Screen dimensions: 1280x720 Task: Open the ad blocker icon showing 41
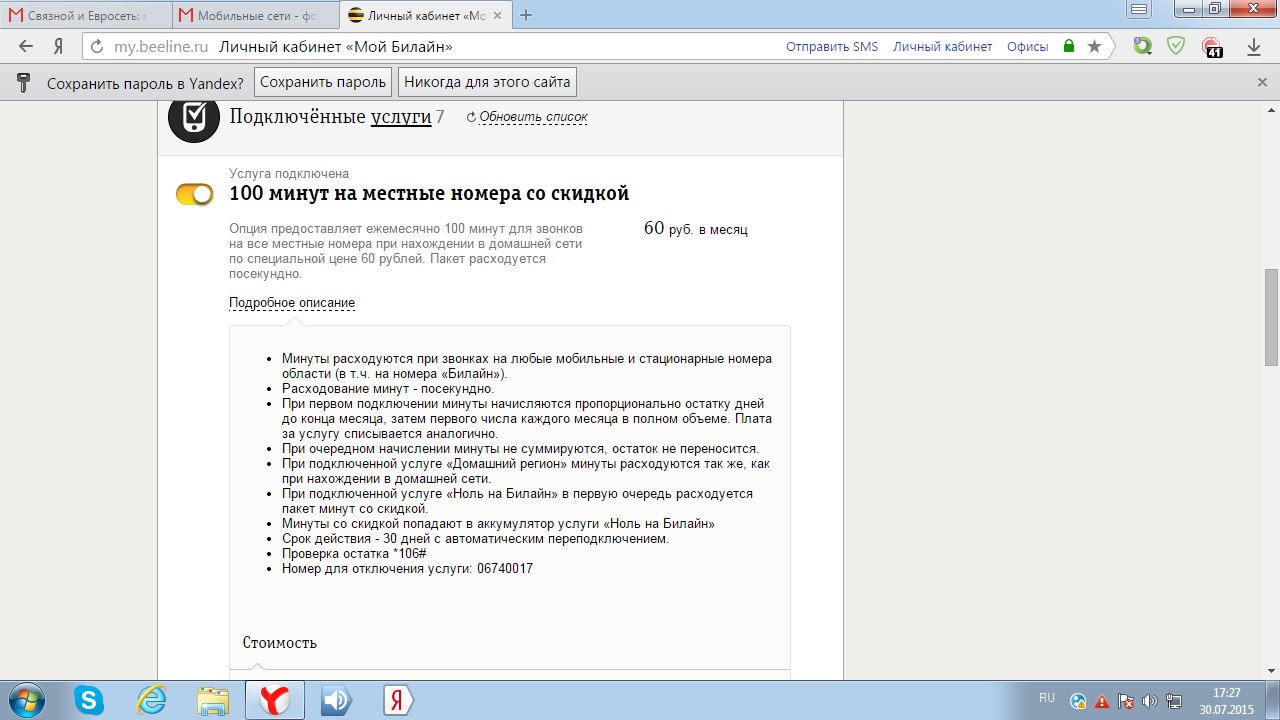coord(1212,47)
